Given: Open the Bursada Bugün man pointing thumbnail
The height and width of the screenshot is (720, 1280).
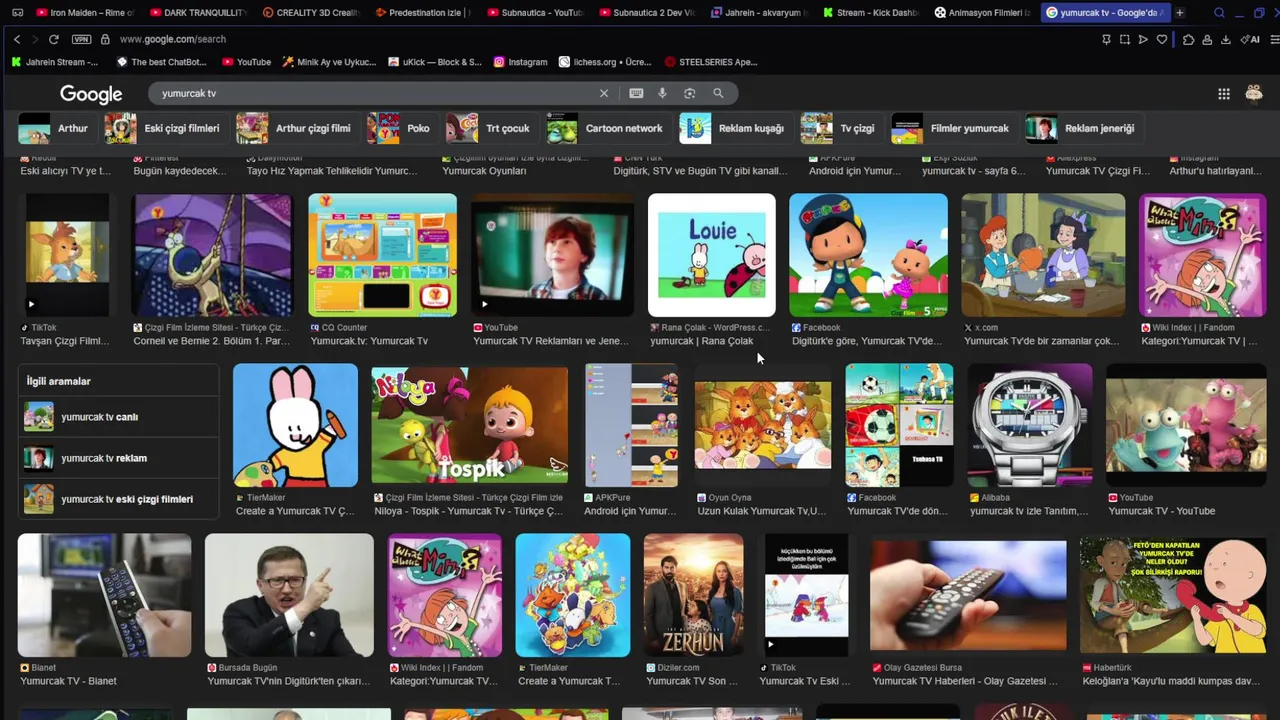Looking at the screenshot, I should pos(289,595).
